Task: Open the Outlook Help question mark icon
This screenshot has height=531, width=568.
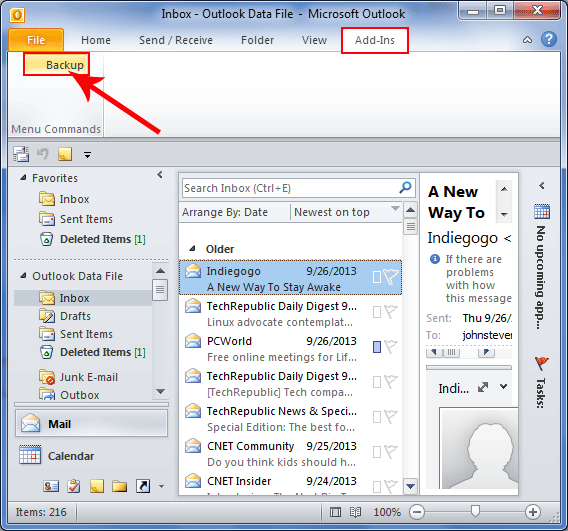Action: pos(549,39)
